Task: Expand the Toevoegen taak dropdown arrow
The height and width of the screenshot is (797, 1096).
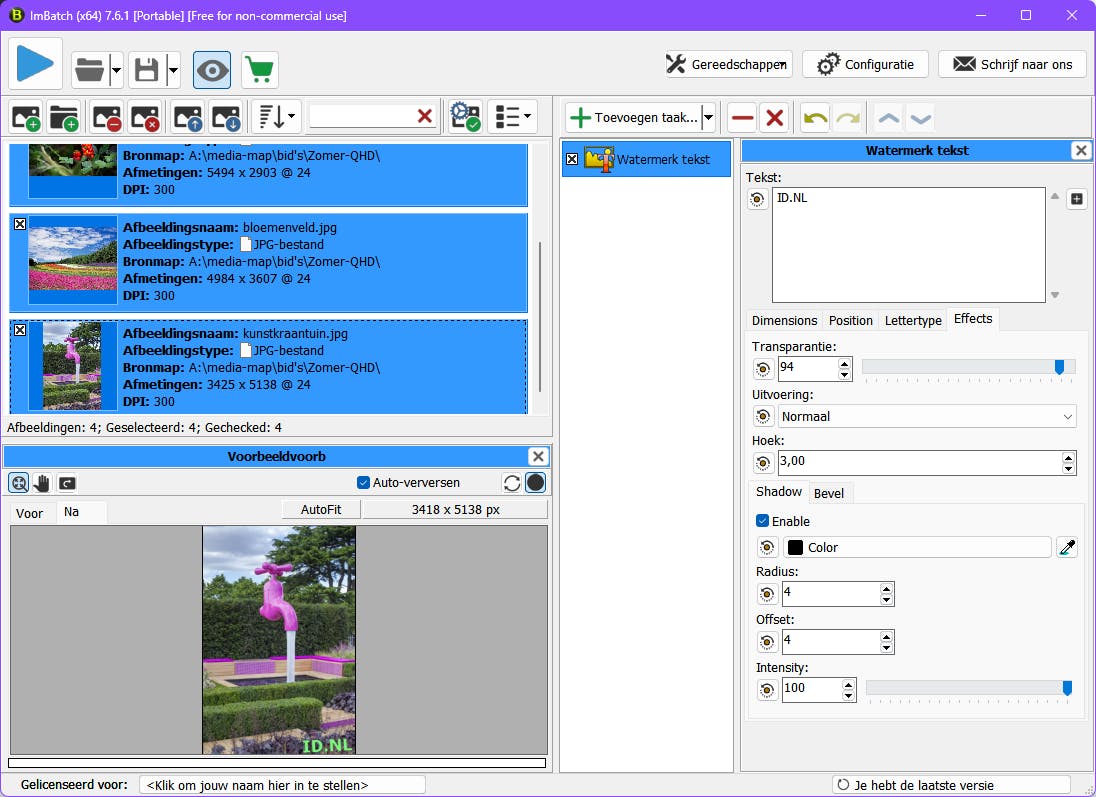Action: (x=708, y=118)
